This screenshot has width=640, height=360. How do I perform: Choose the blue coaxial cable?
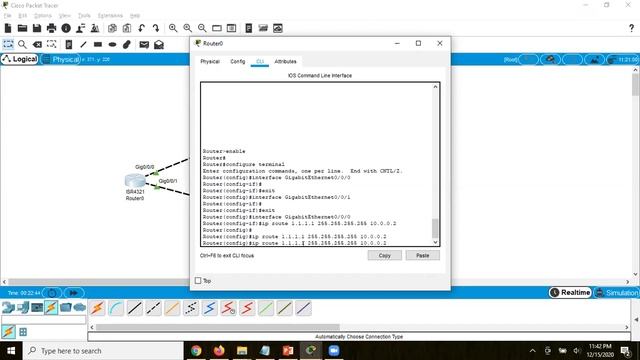(210, 308)
